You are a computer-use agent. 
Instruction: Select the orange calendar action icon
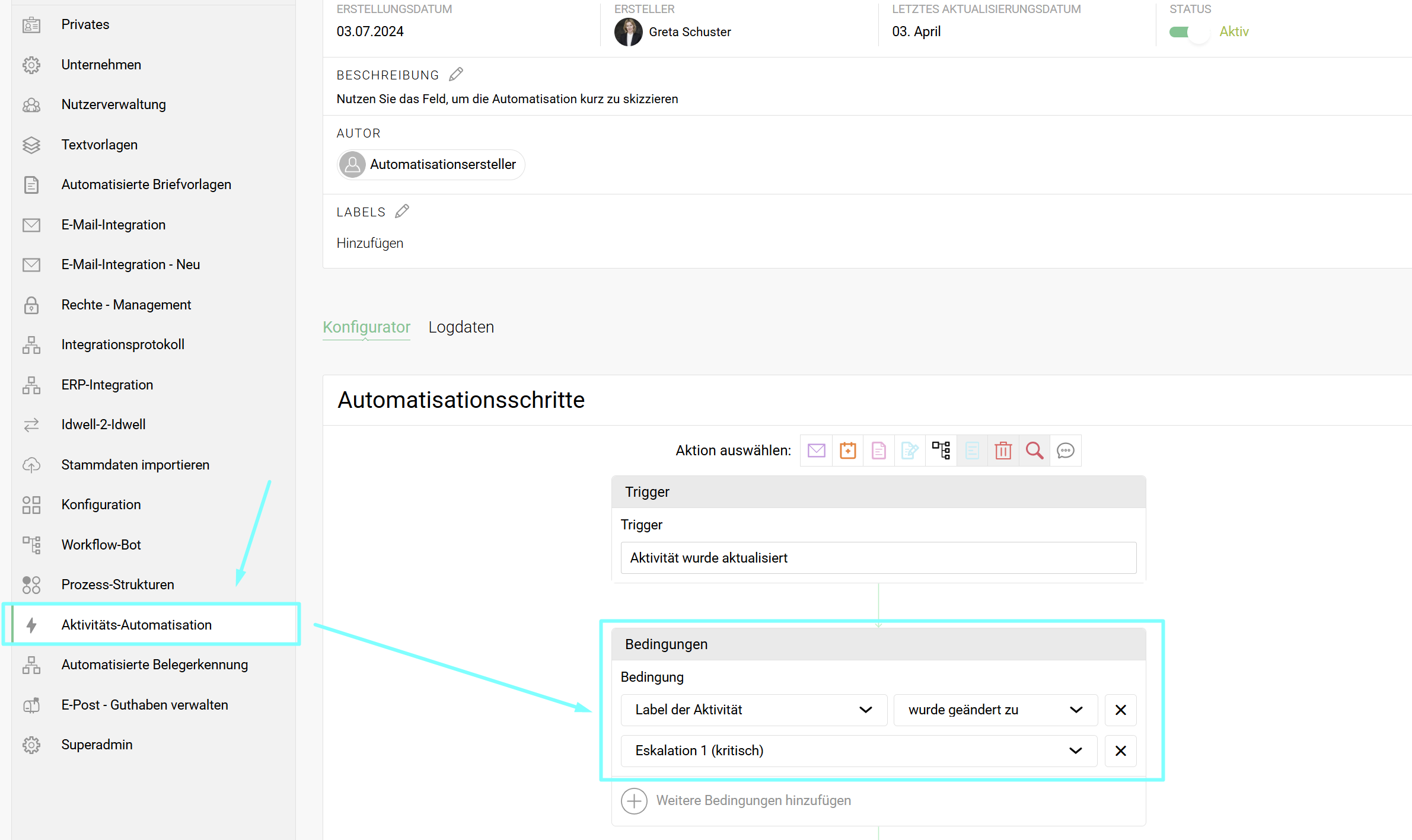tap(847, 451)
